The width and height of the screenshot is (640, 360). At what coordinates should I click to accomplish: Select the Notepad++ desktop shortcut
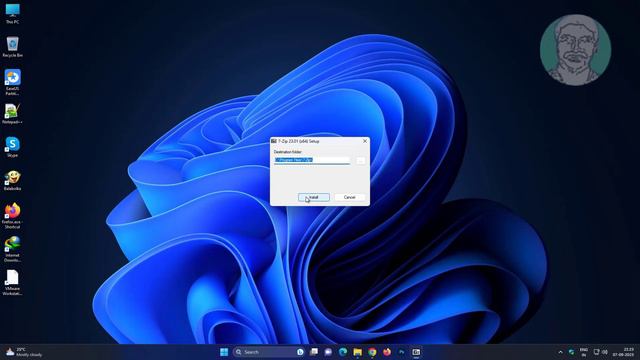(12, 114)
